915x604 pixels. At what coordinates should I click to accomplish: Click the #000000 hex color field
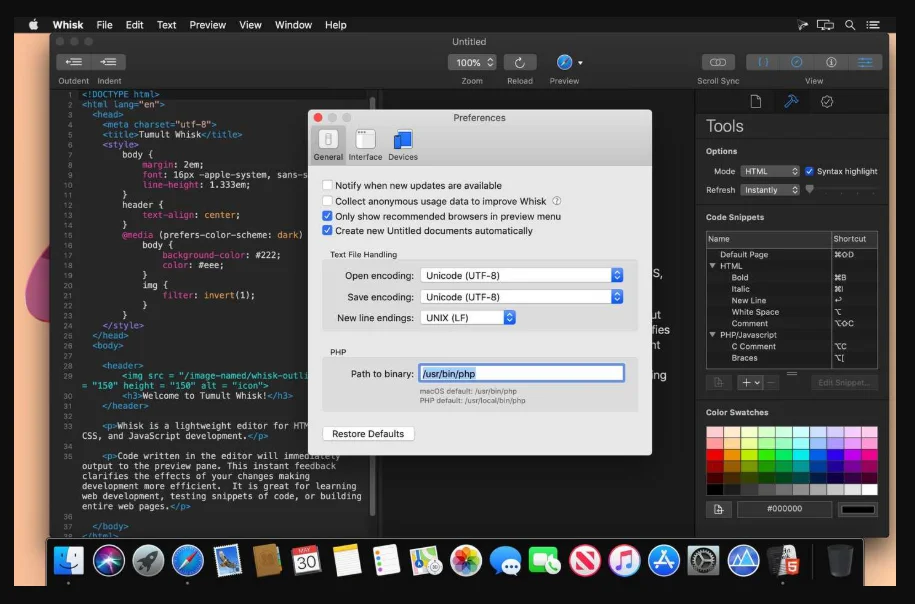tap(784, 509)
